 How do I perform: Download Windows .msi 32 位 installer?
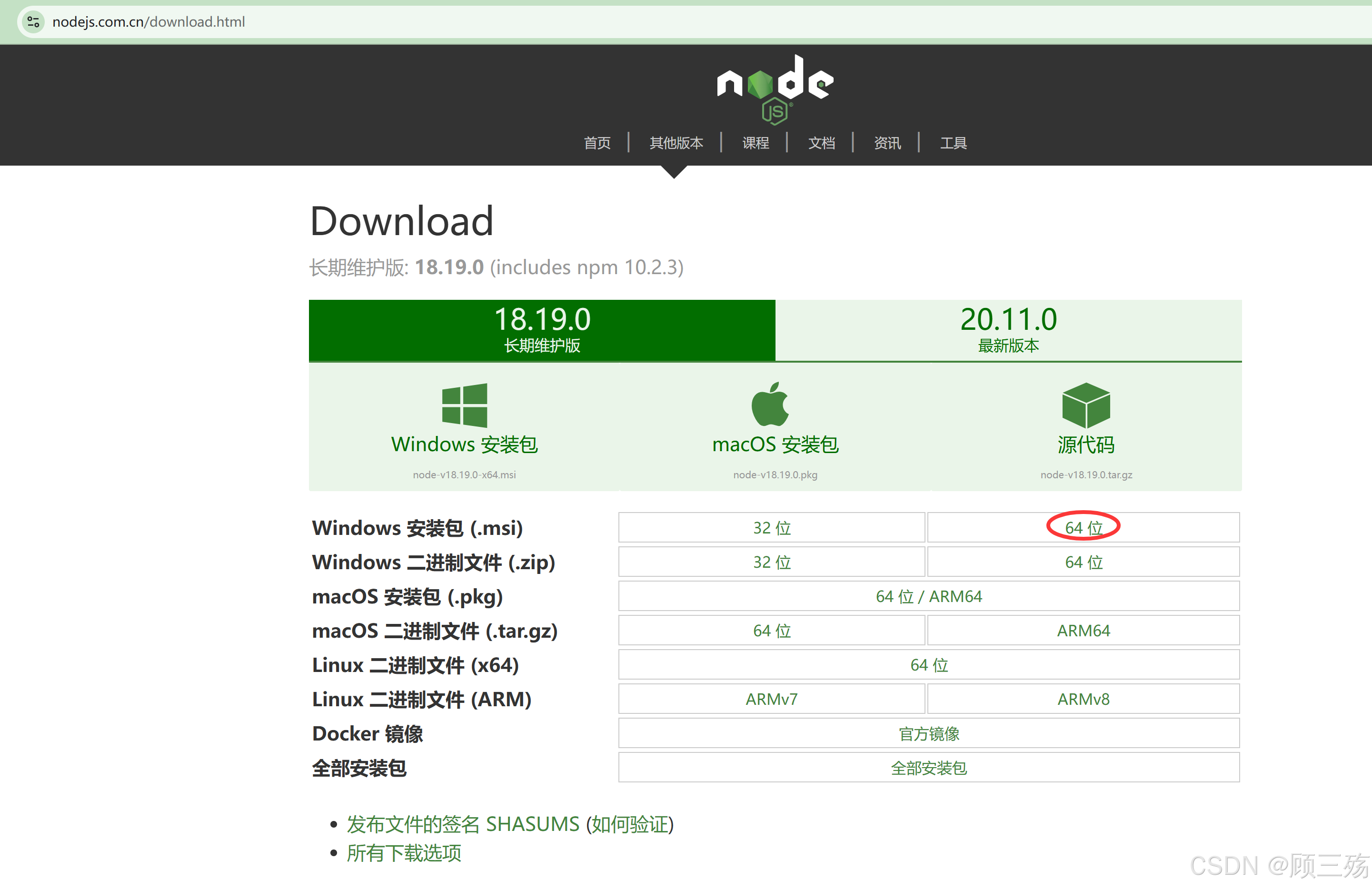tap(771, 528)
